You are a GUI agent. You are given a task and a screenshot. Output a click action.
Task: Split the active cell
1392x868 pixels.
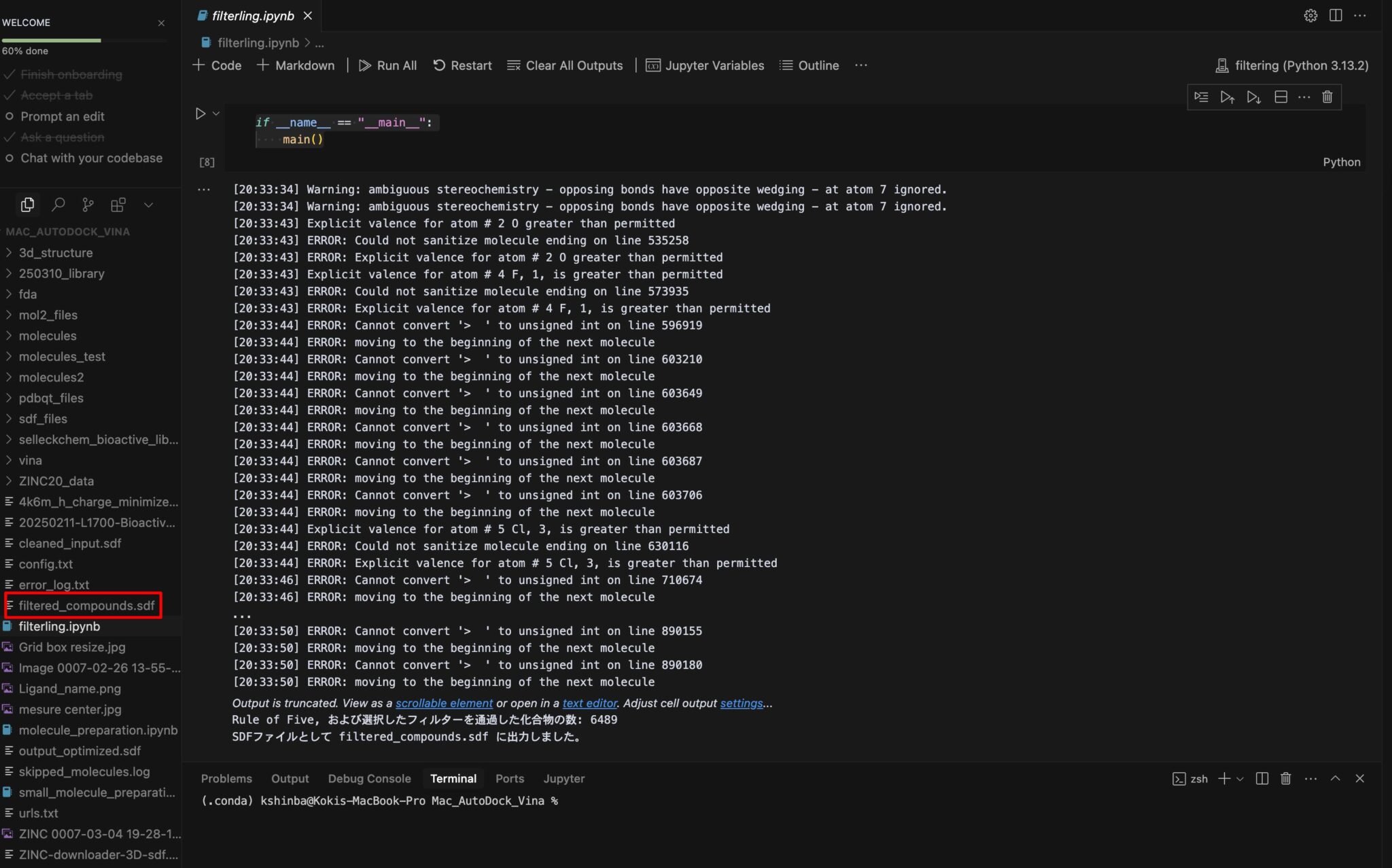1281,97
